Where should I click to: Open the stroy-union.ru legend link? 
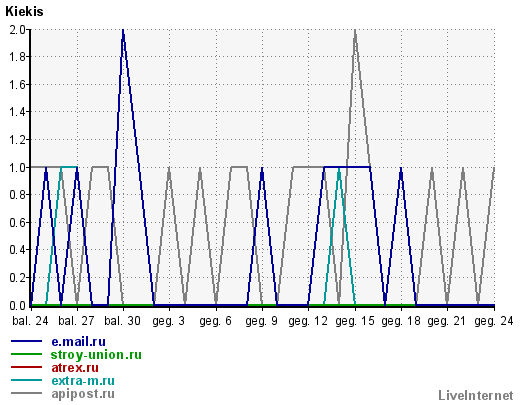(x=96, y=355)
